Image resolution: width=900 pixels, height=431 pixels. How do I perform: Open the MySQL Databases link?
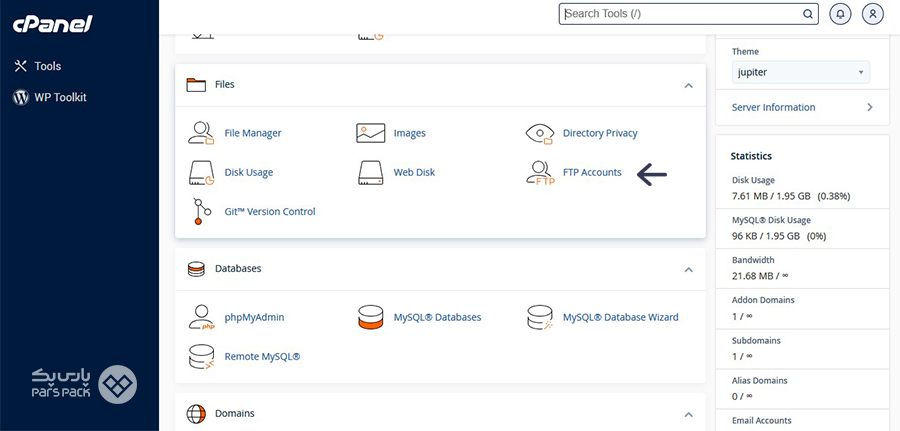click(437, 317)
